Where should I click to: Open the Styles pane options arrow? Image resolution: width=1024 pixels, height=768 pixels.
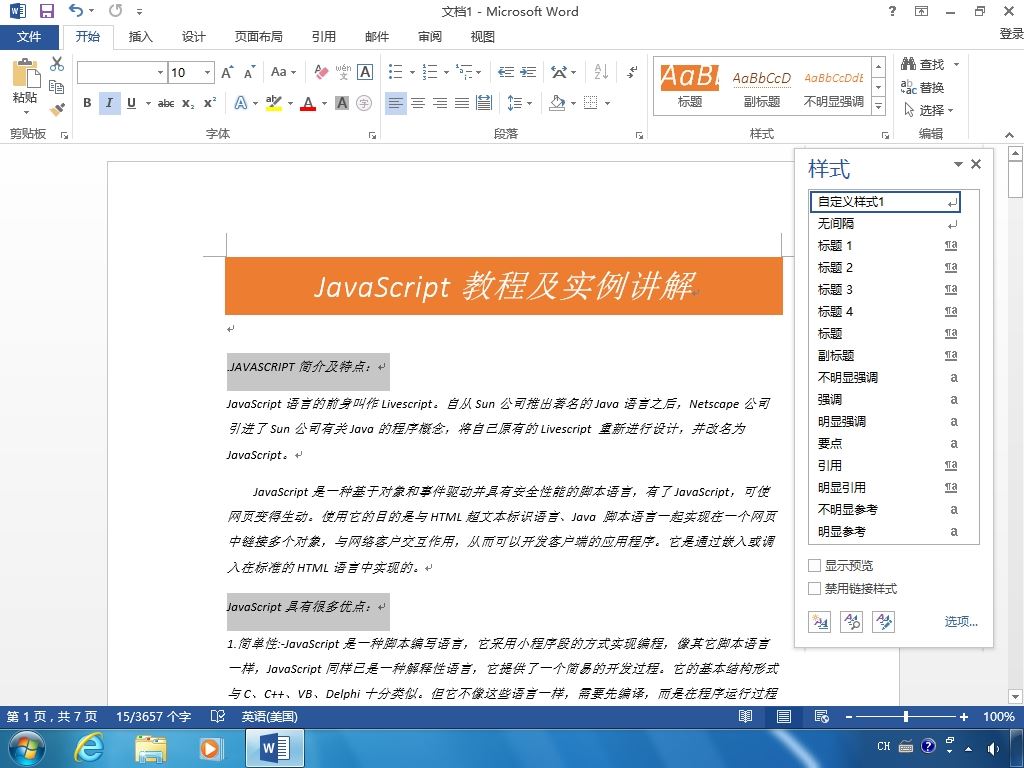coord(958,164)
